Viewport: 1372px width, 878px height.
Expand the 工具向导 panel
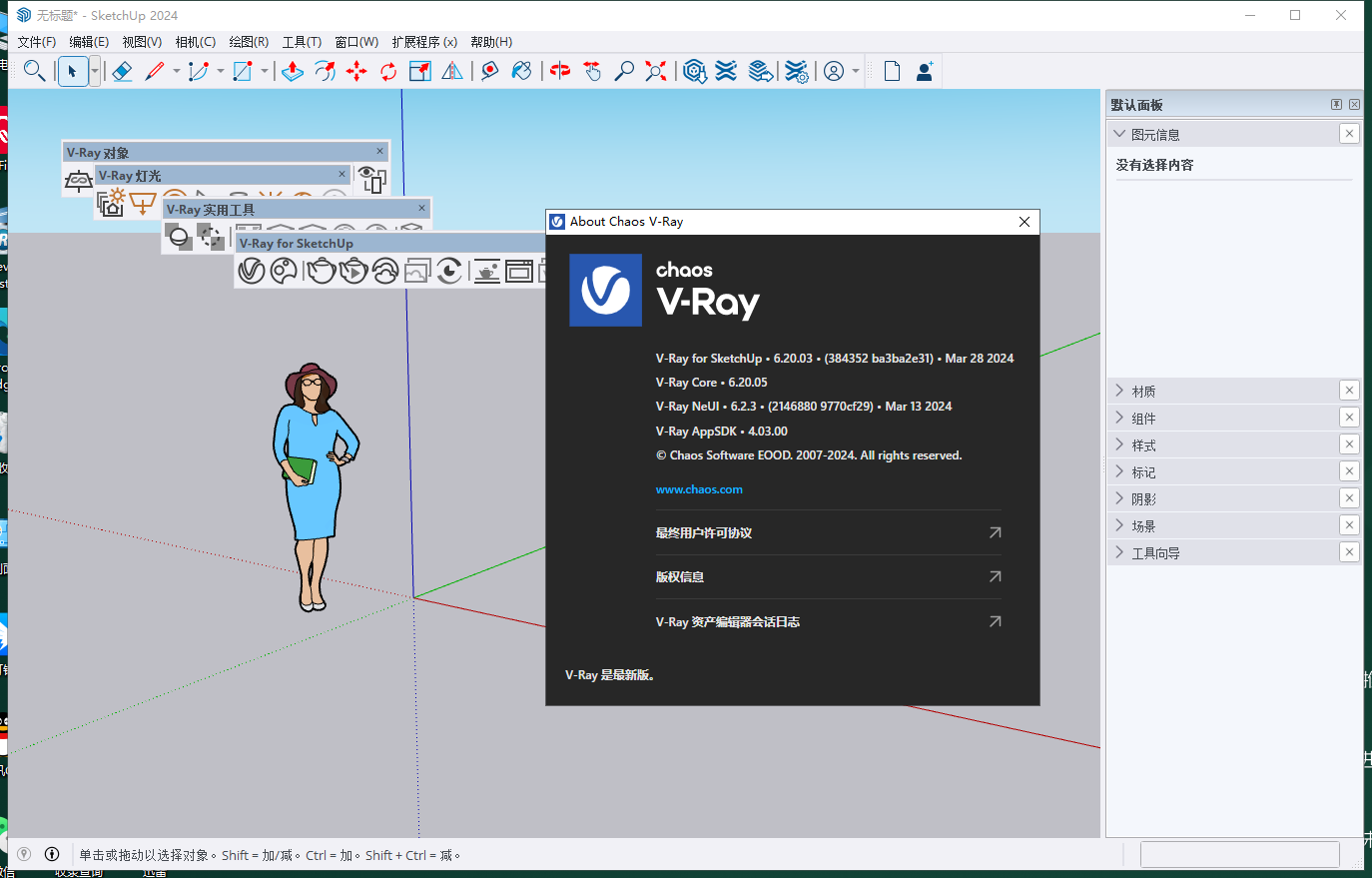click(x=1118, y=552)
